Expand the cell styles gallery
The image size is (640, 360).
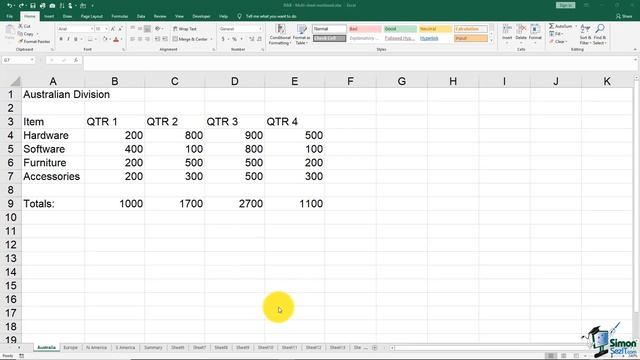pos(491,41)
